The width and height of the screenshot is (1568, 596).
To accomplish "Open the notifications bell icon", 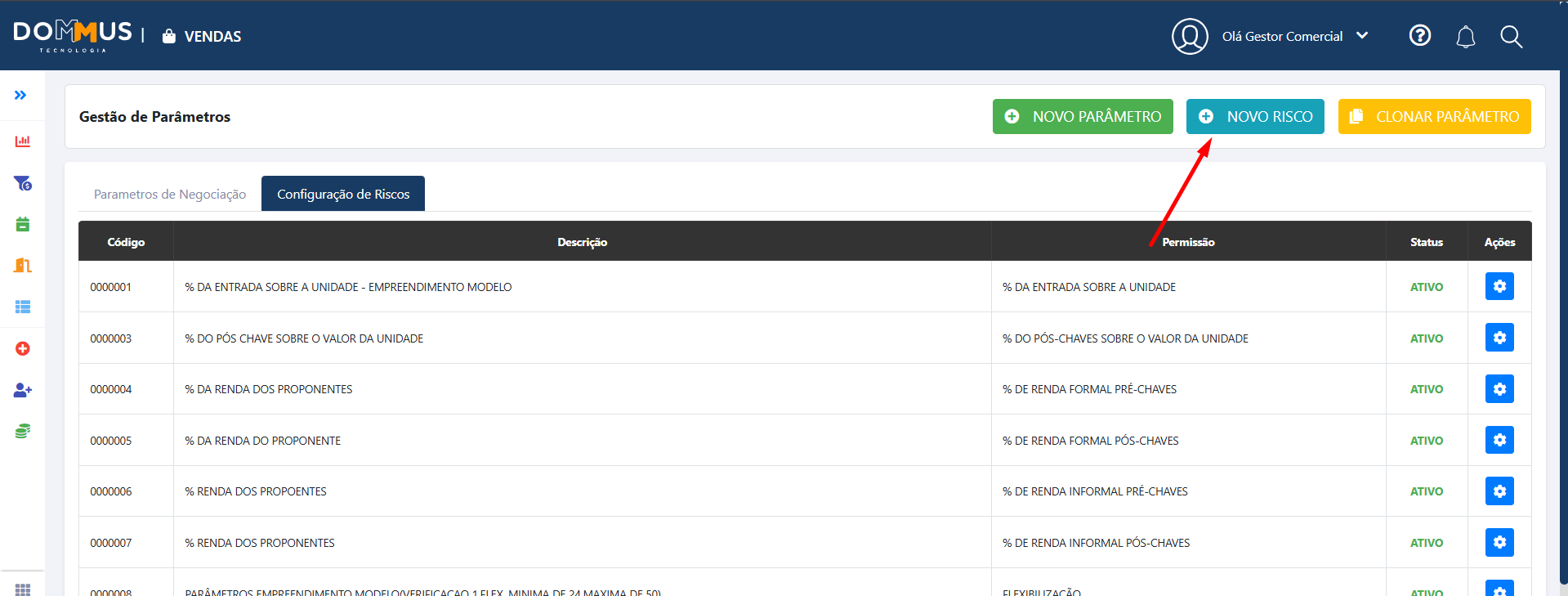I will pyautogui.click(x=1466, y=37).
